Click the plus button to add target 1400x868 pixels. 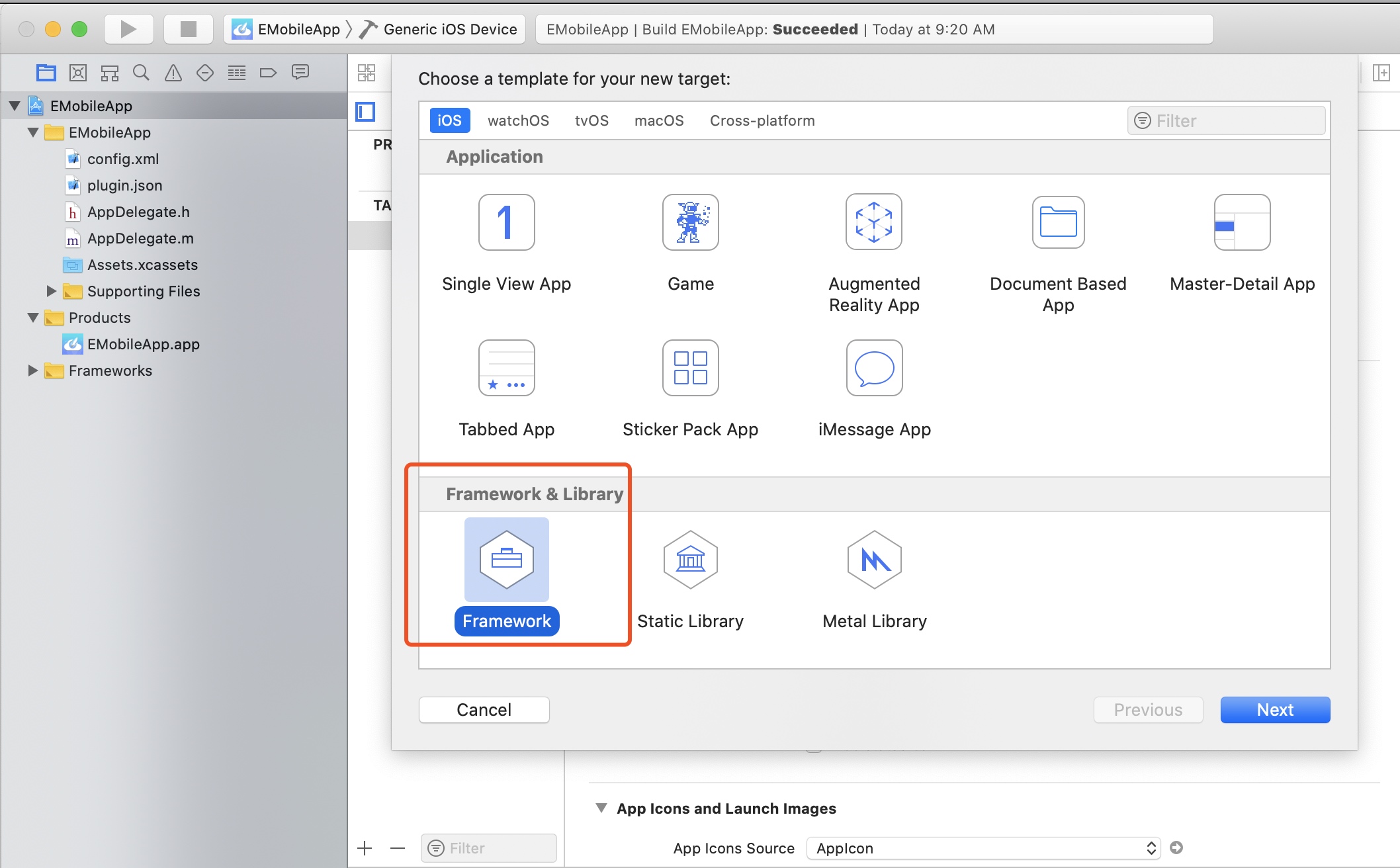(x=365, y=848)
